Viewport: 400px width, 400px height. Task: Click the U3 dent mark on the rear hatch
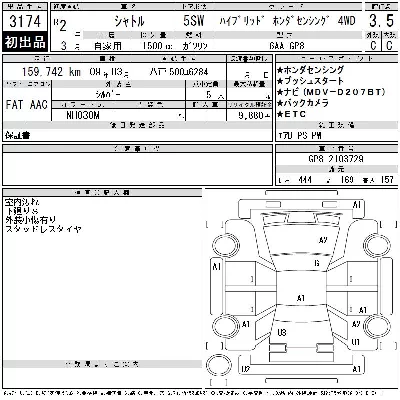coord(282,332)
